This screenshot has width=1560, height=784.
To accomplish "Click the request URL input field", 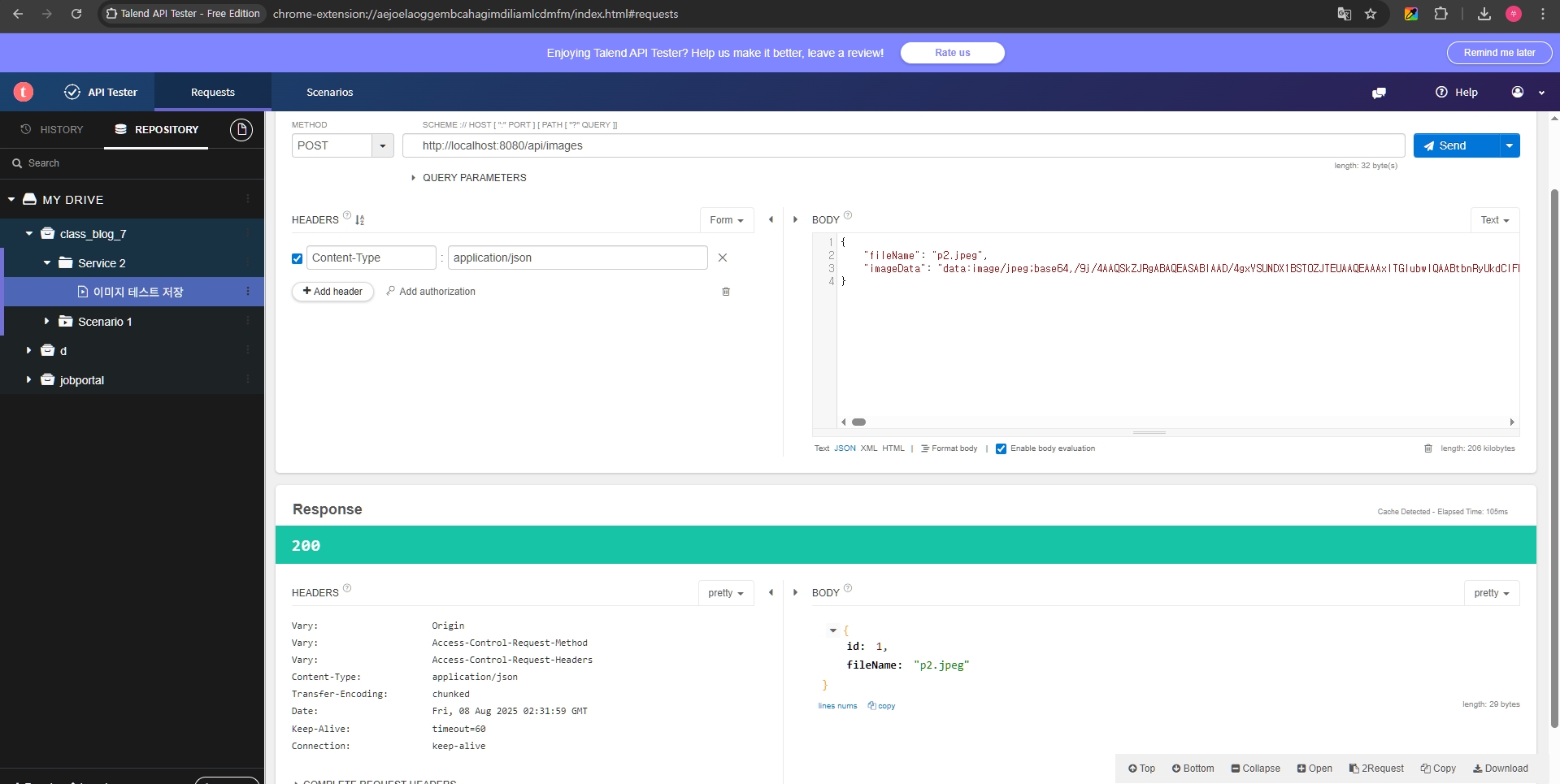I will [x=903, y=145].
